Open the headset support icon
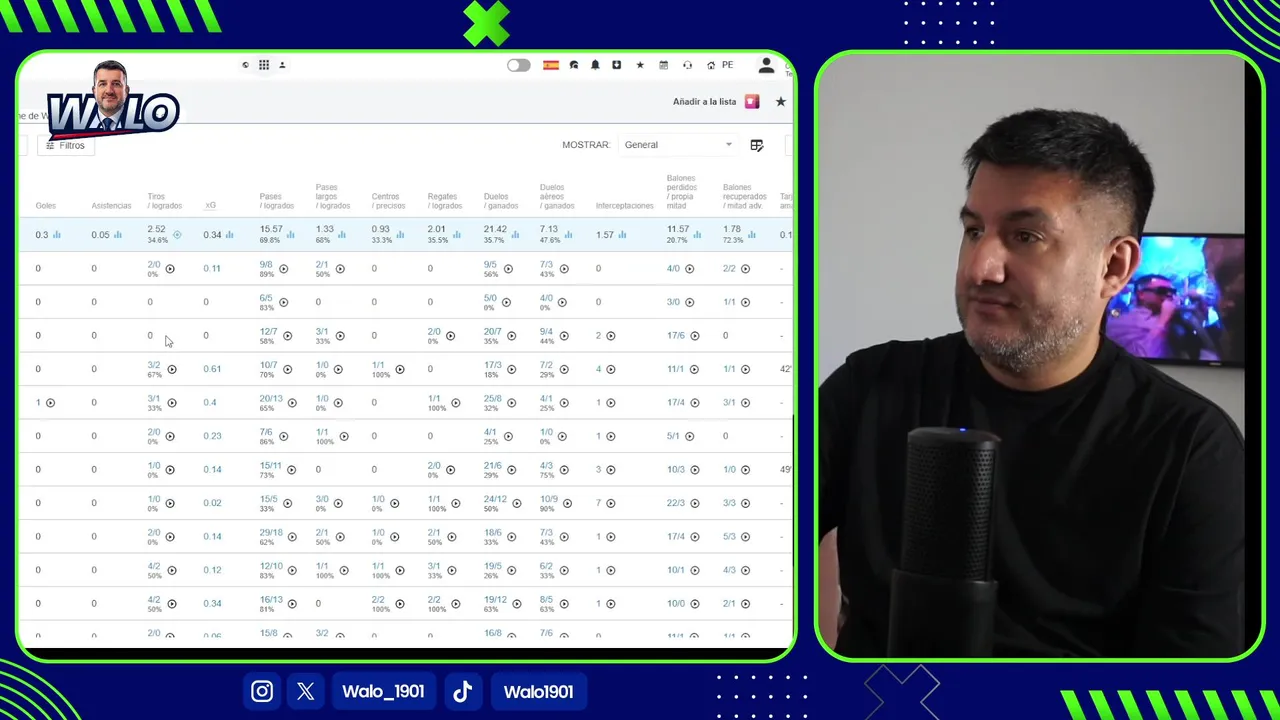The image size is (1280, 720). click(x=687, y=65)
